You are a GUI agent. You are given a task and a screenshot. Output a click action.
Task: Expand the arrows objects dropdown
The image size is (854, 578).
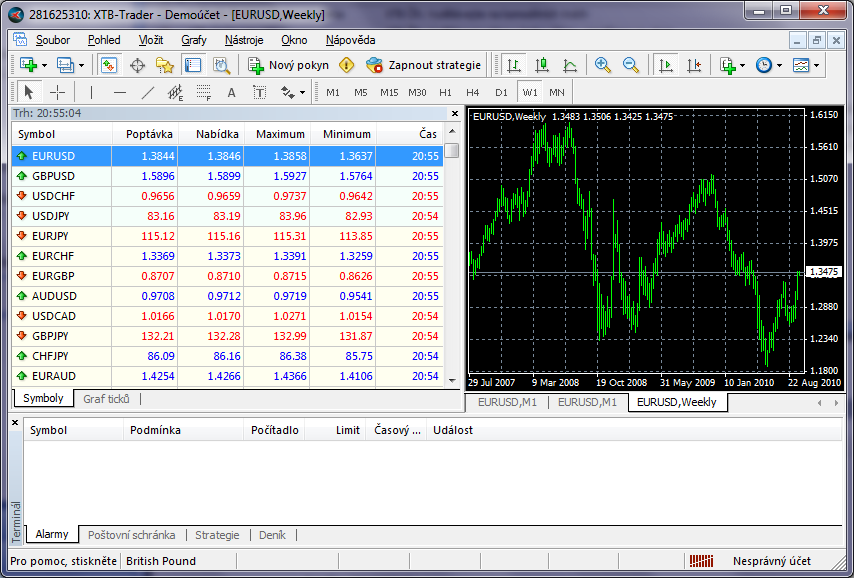302,93
